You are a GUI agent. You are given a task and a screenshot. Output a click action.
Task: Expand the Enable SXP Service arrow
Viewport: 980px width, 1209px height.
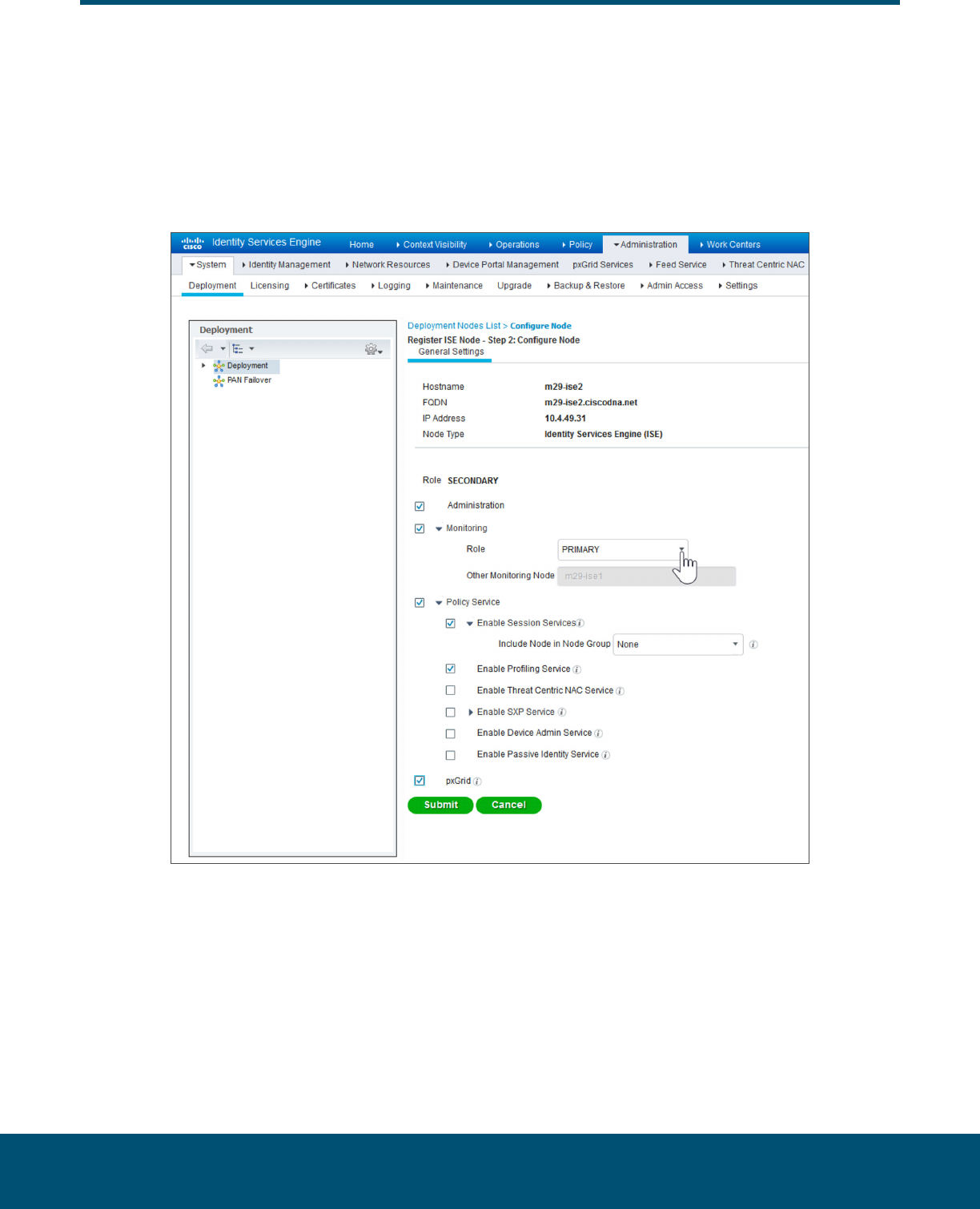pyautogui.click(x=471, y=712)
